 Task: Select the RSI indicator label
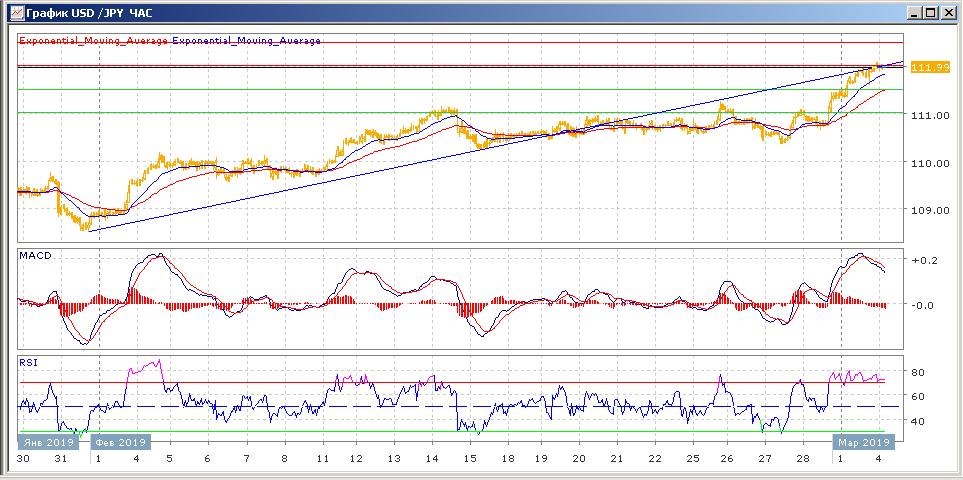29,364
